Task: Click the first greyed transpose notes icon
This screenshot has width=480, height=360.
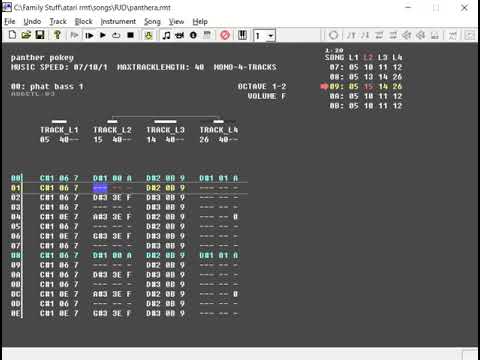Action: click(x=351, y=35)
